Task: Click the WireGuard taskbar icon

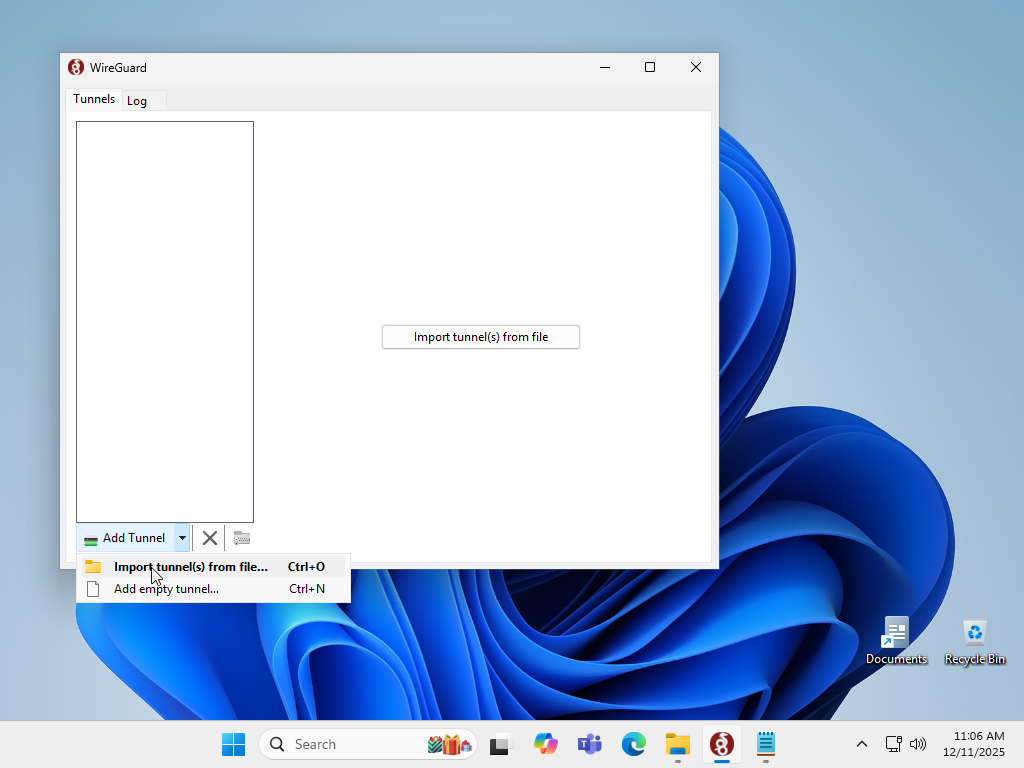Action: pyautogui.click(x=721, y=744)
